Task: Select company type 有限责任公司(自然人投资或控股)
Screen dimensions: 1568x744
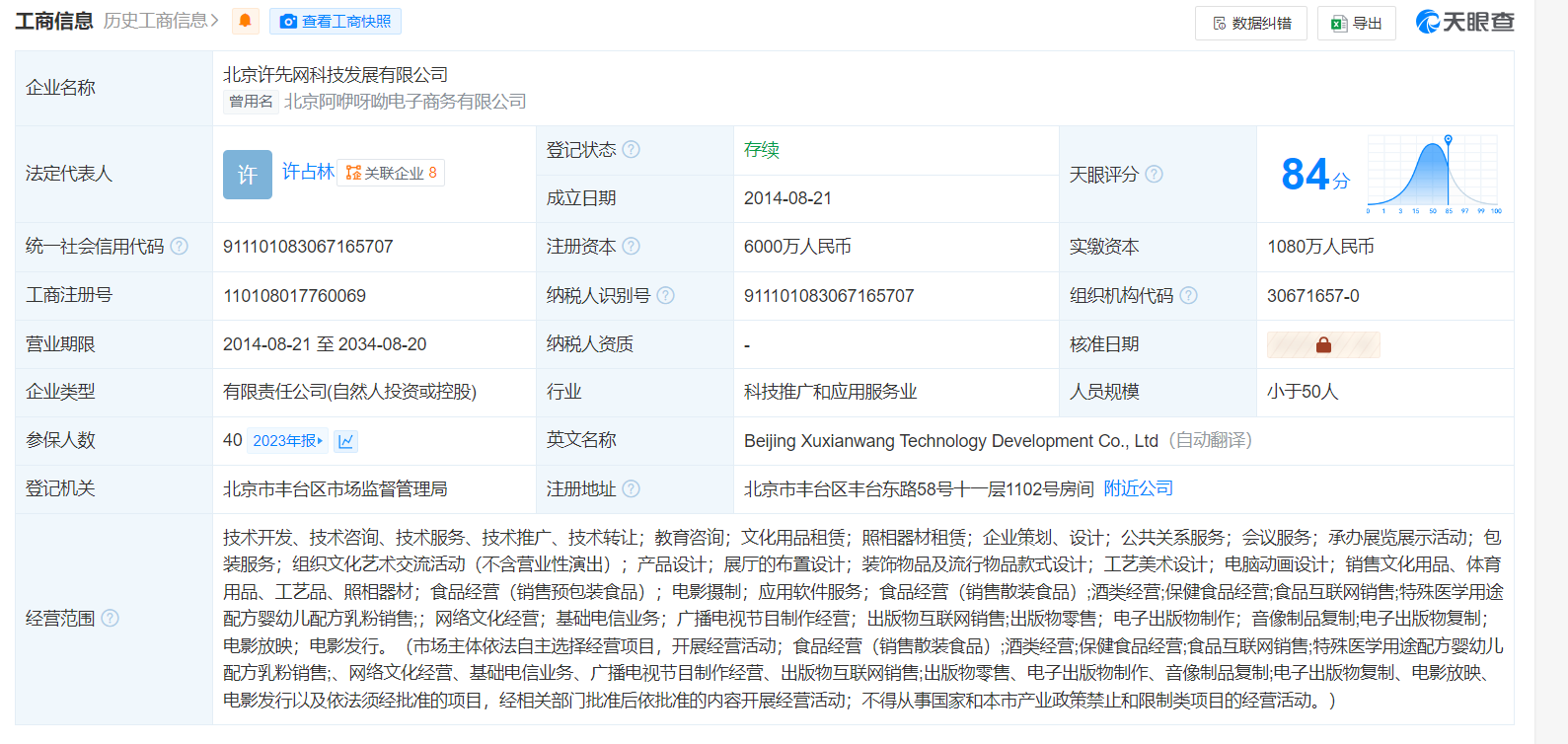Action: pos(349,392)
